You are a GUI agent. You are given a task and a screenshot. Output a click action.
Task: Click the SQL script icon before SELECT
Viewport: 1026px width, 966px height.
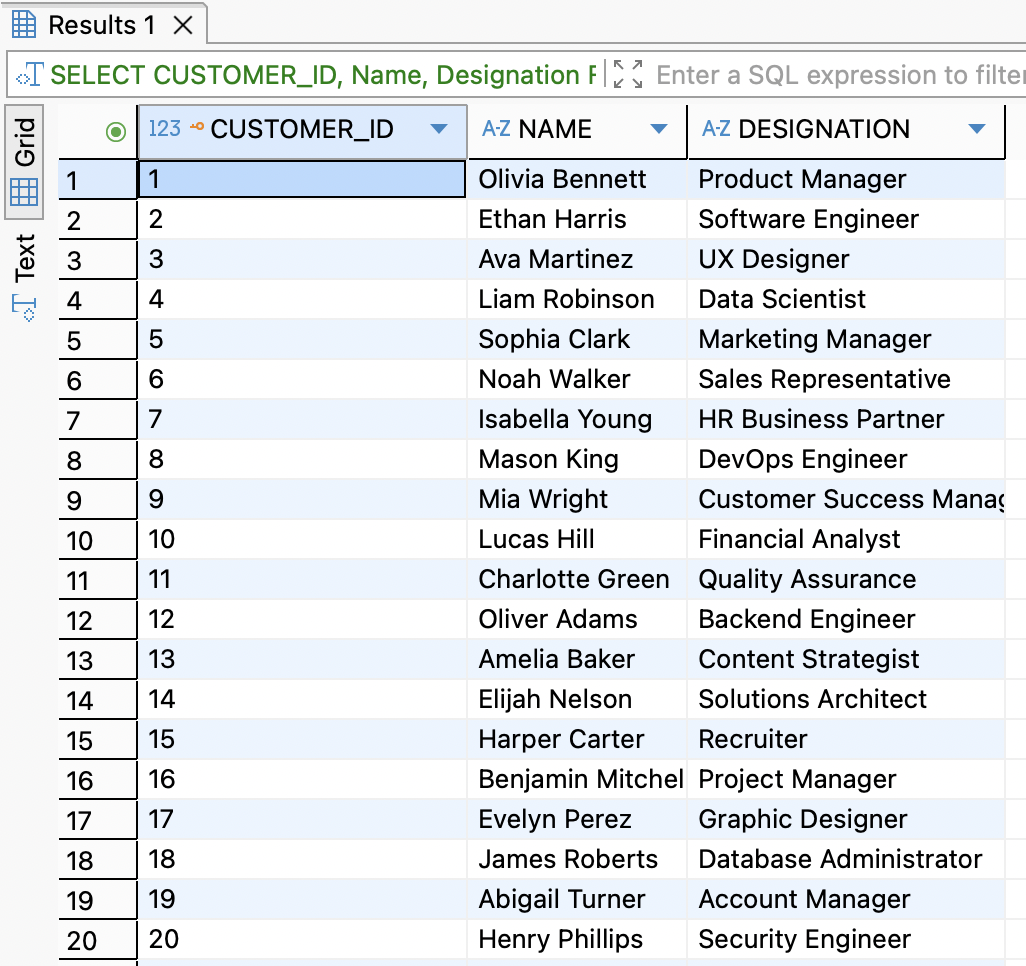tap(30, 75)
